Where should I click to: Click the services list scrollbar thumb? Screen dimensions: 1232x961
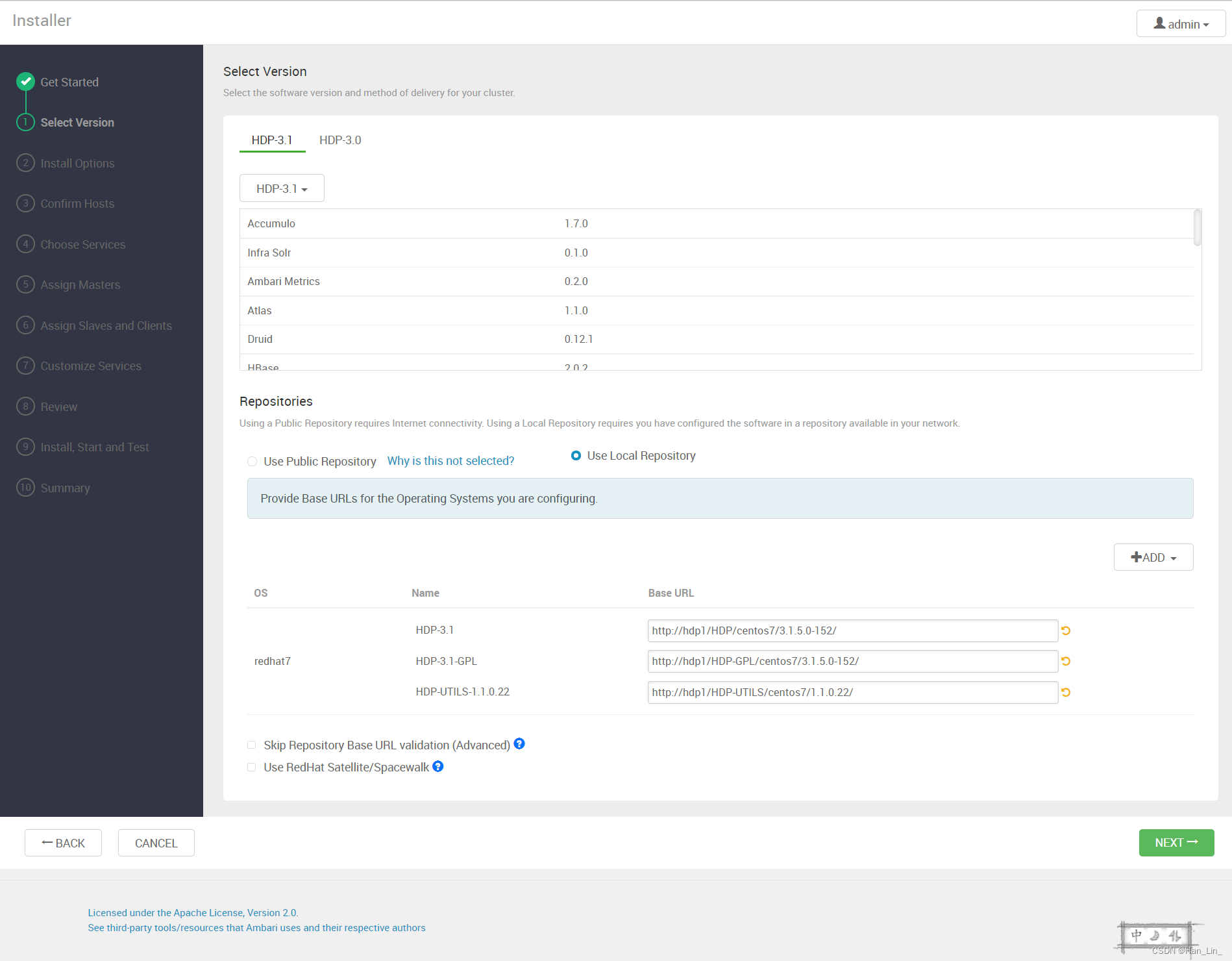pyautogui.click(x=1197, y=227)
